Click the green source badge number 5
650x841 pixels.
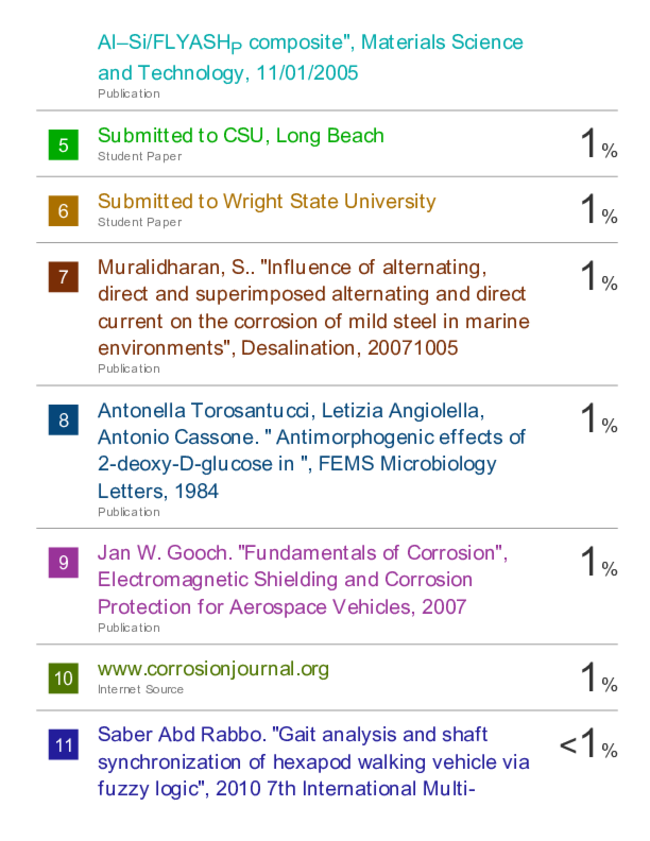coord(63,145)
